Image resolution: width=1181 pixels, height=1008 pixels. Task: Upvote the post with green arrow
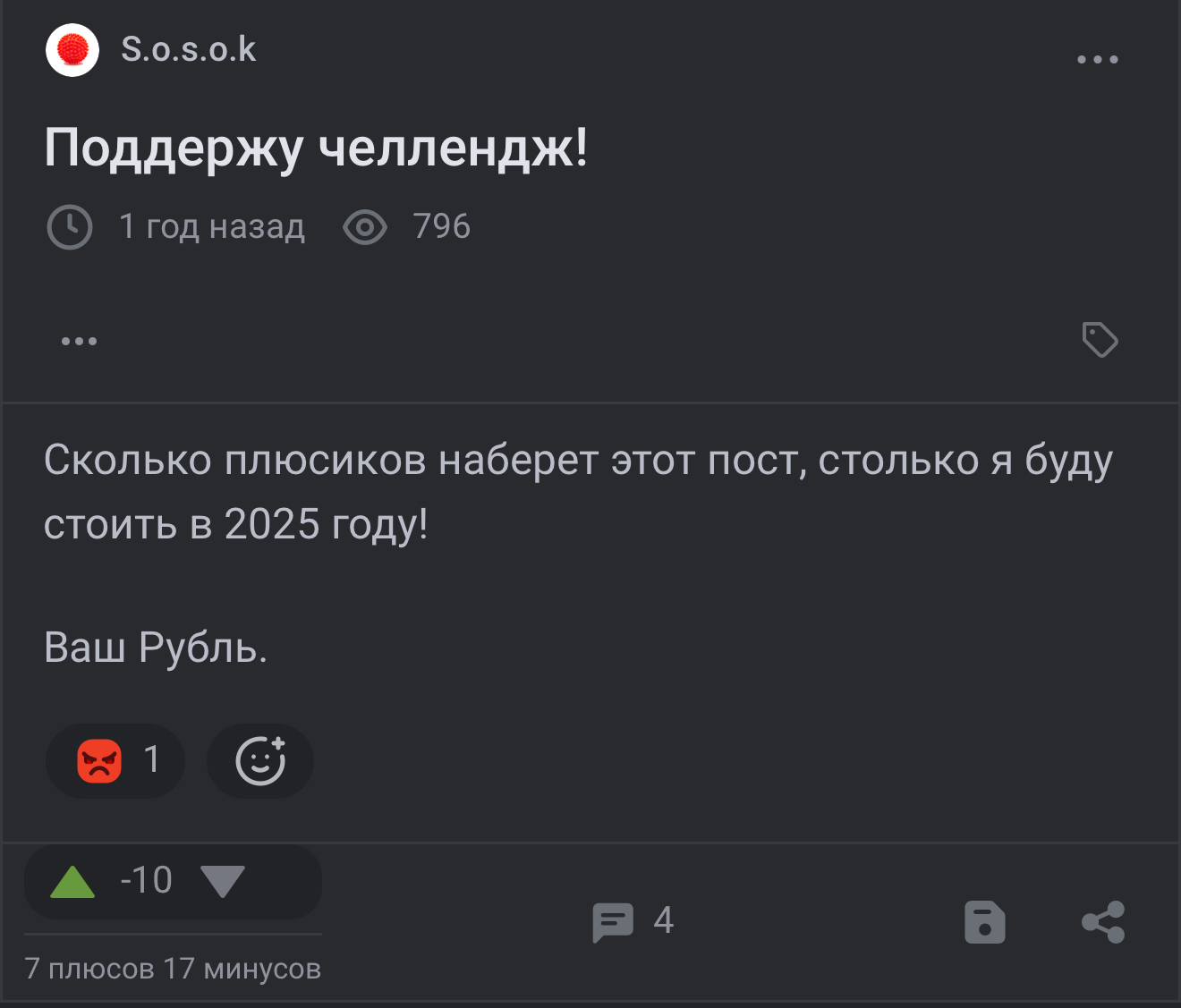tap(72, 882)
